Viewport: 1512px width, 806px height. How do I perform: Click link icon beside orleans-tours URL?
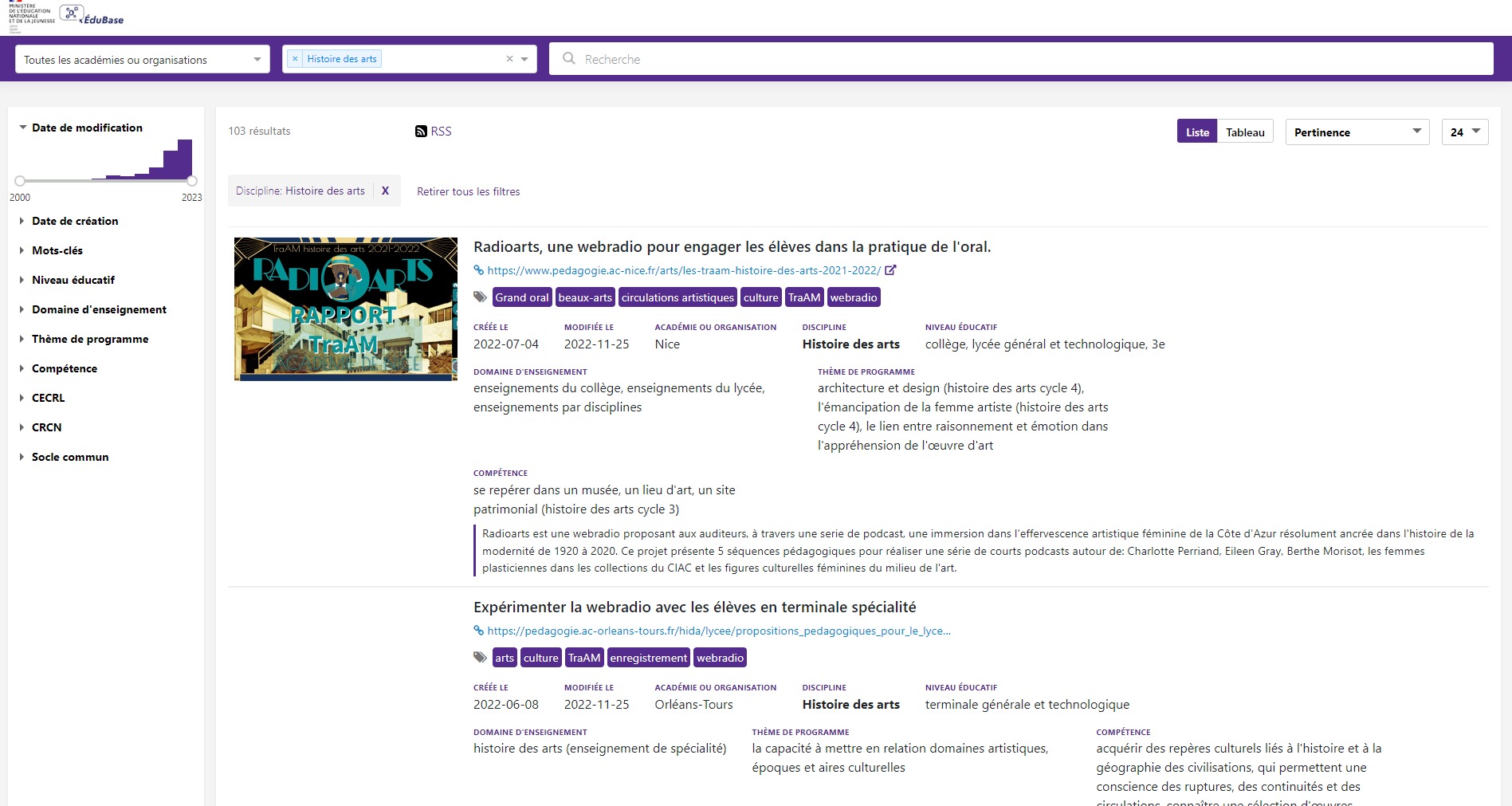(x=479, y=631)
